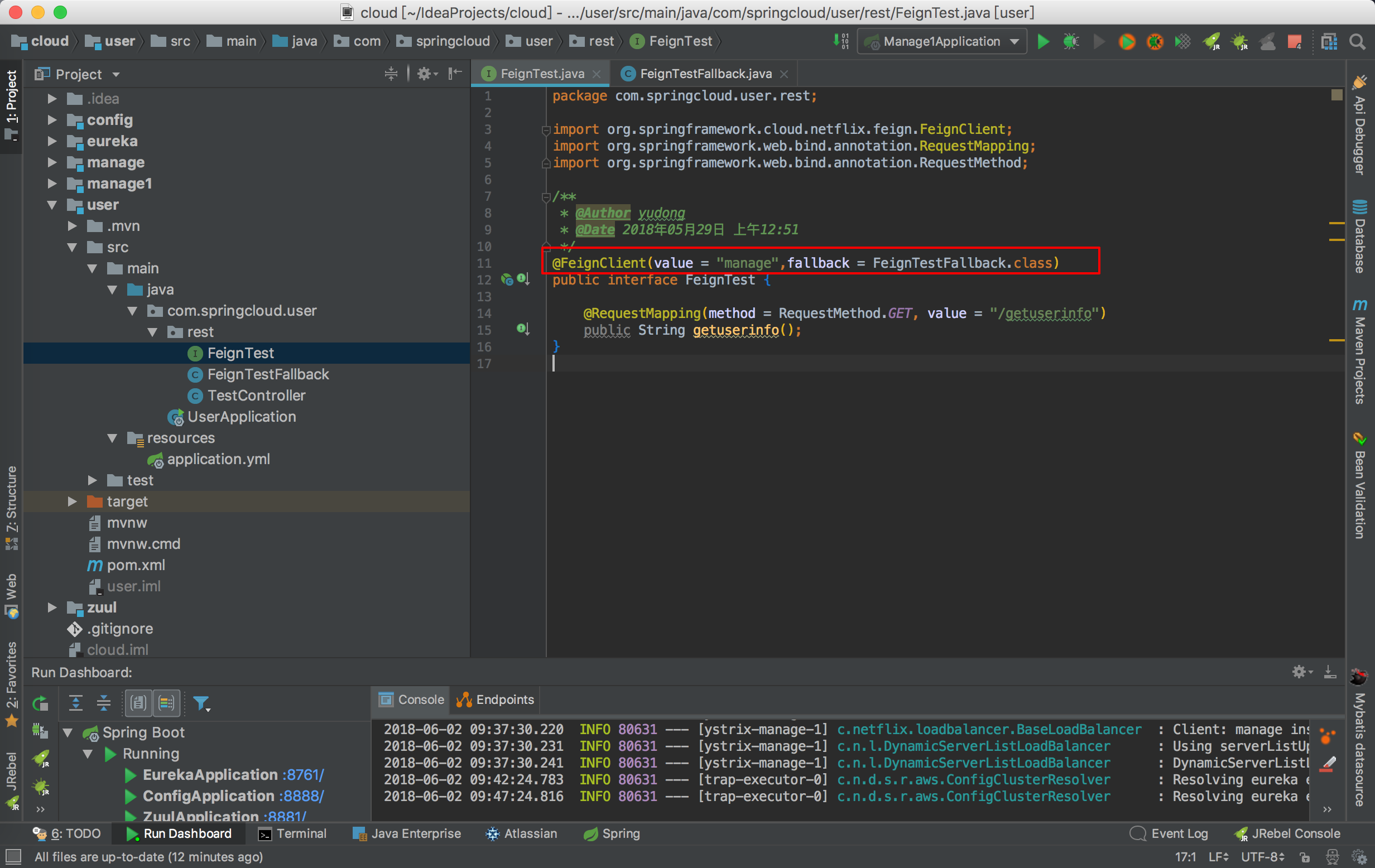The height and width of the screenshot is (868, 1375).
Task: Run with JRebel rocket icon in toolbar
Action: click(x=1210, y=42)
